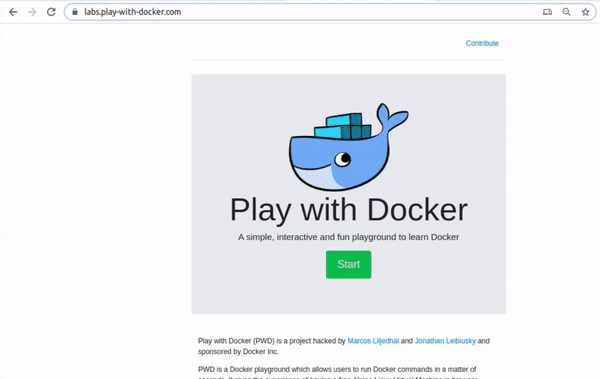Click the tagline about learning Docker
The width and height of the screenshot is (600, 379).
click(x=349, y=237)
